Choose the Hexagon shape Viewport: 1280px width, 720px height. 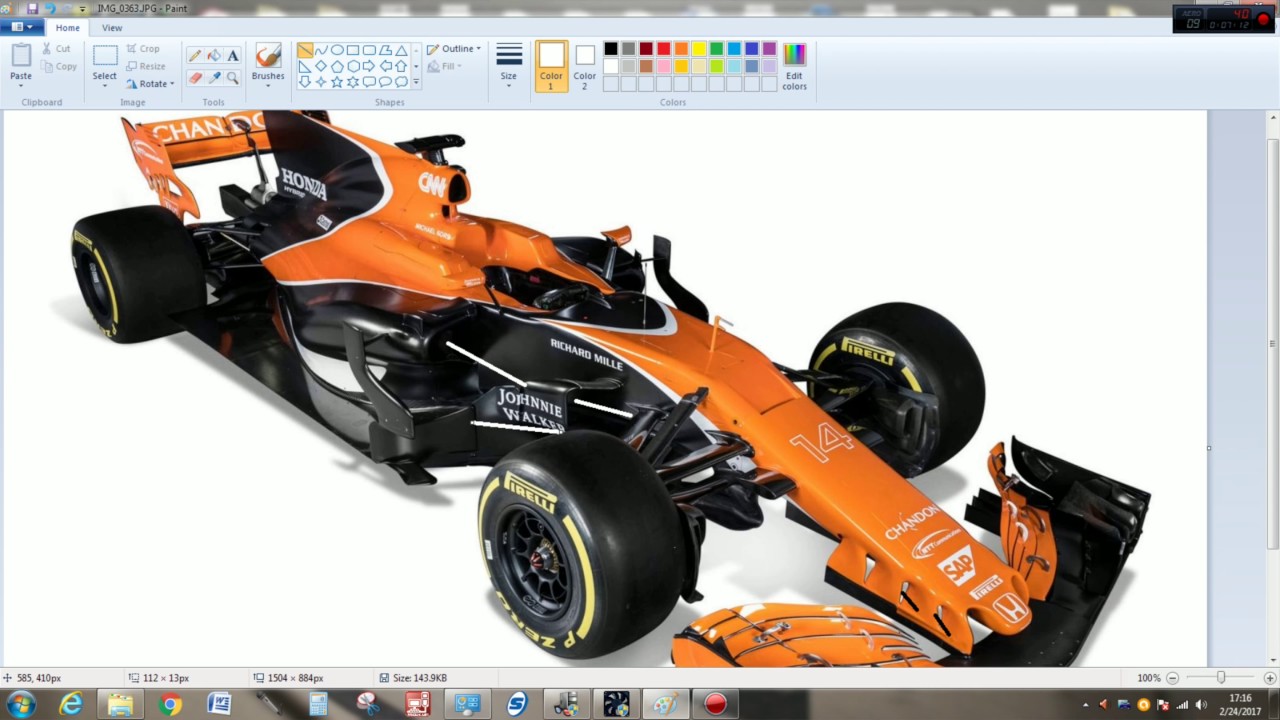[x=353, y=66]
